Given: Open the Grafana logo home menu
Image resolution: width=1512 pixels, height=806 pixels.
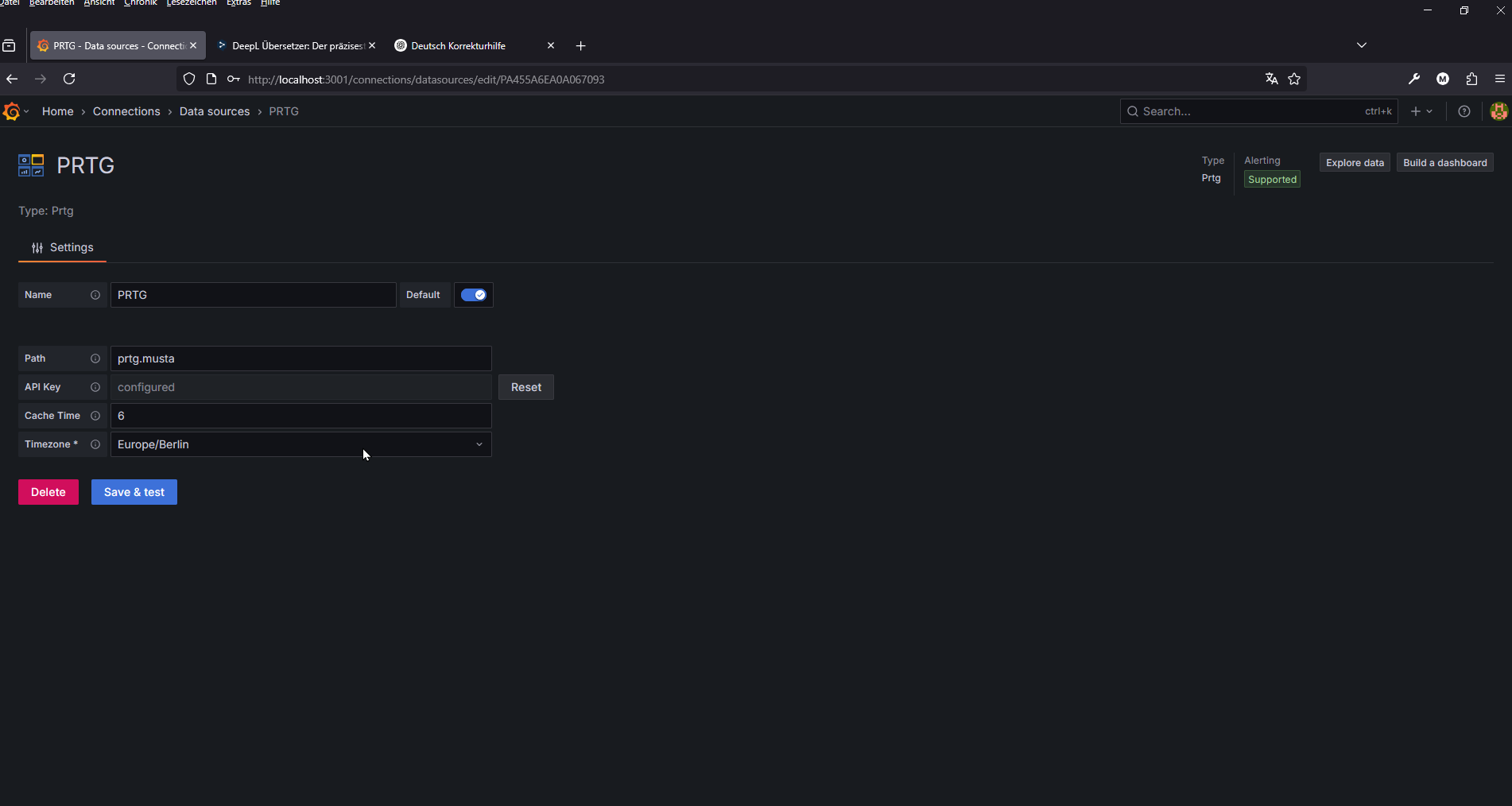Looking at the screenshot, I should (11, 111).
